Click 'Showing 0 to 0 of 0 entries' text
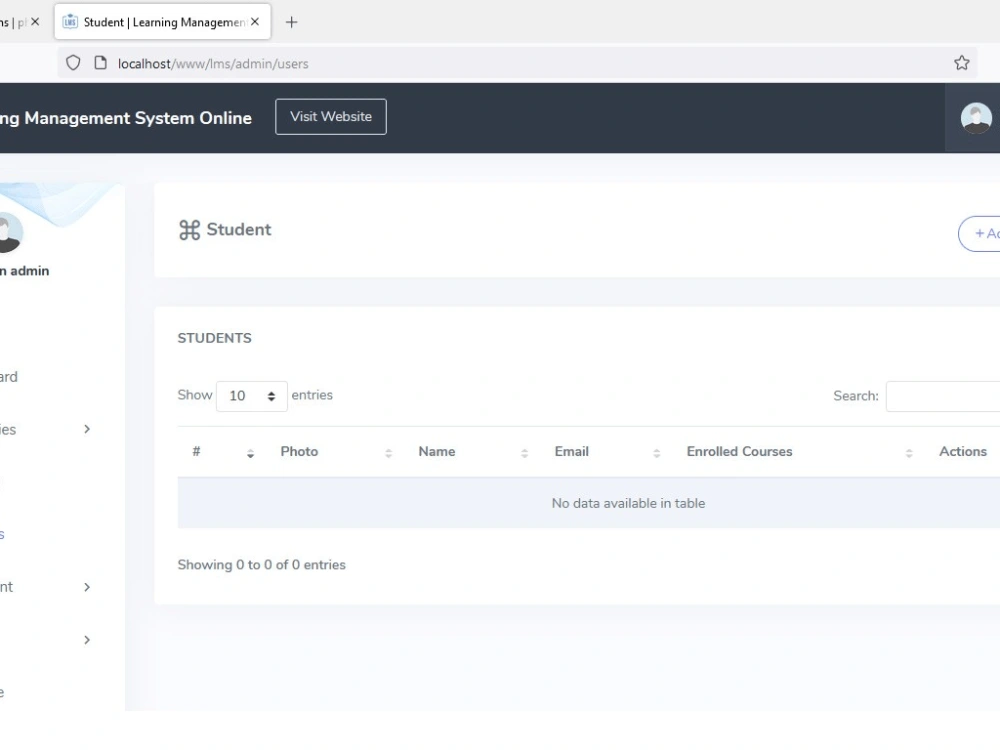This screenshot has width=1000, height=750. pos(261,565)
